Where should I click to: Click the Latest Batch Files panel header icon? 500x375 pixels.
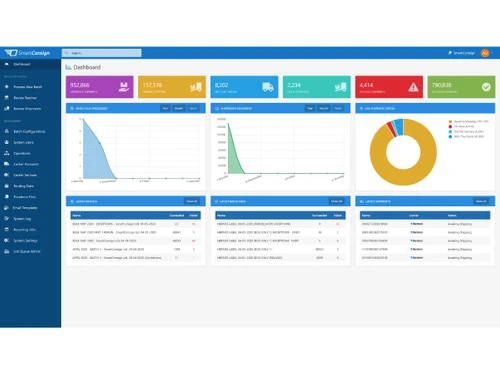[216, 202]
